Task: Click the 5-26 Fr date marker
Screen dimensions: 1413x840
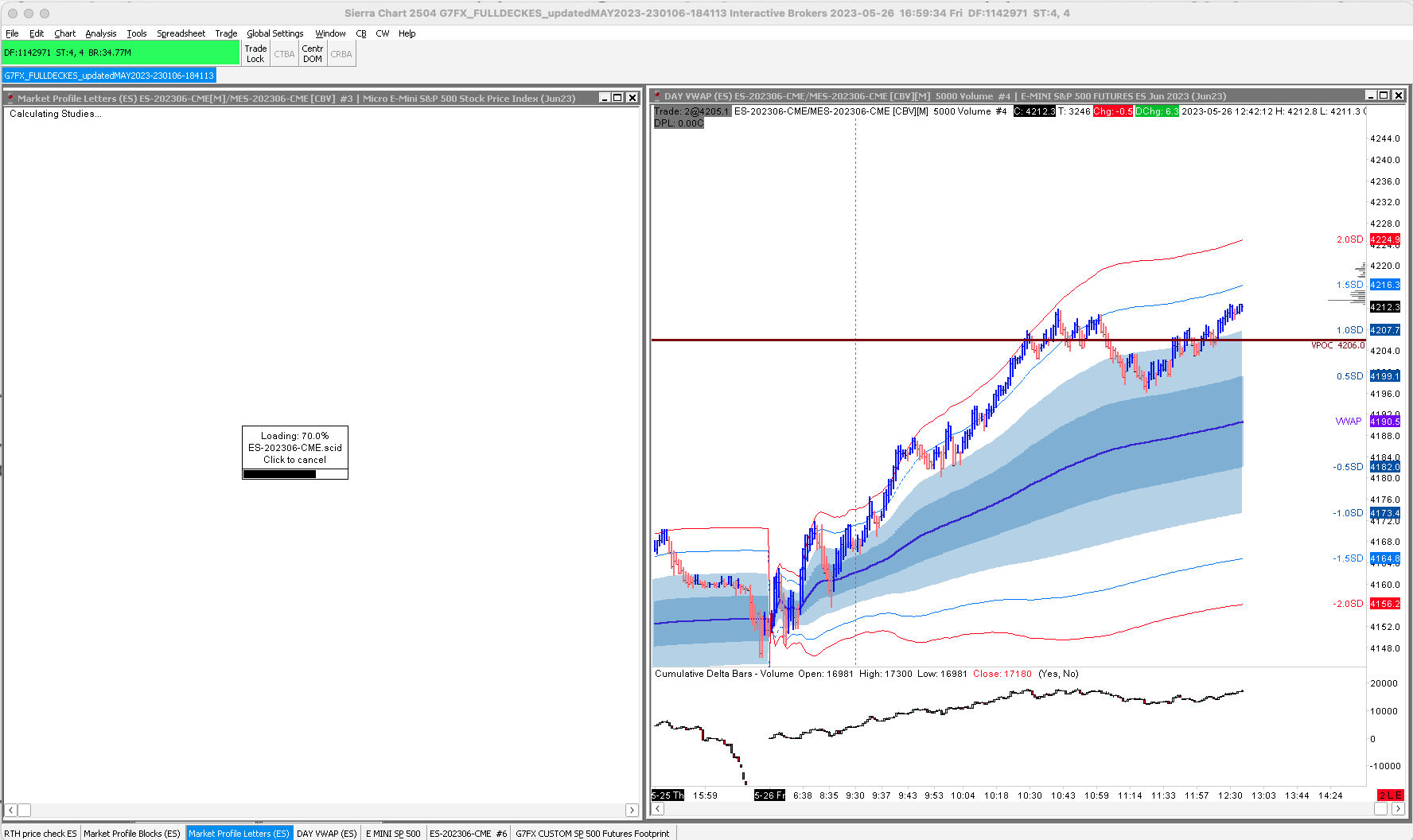Action: pyautogui.click(x=769, y=795)
